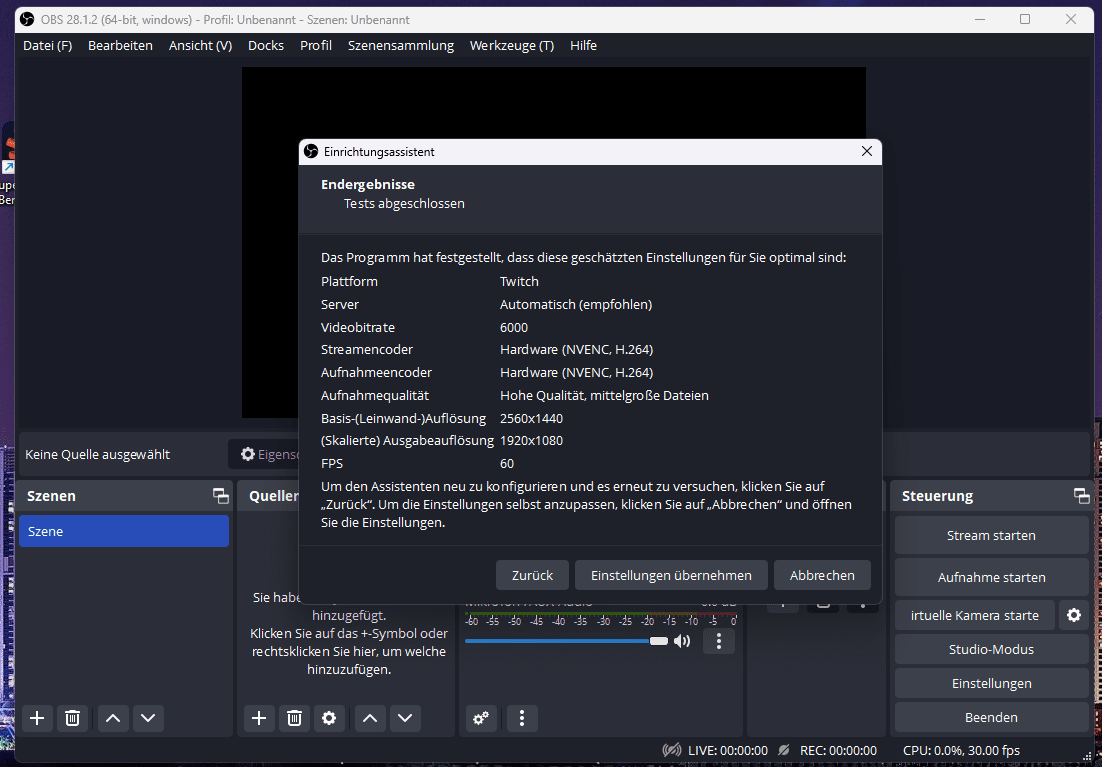This screenshot has width=1102, height=767.
Task: Open the Ansicht menu
Action: click(200, 45)
